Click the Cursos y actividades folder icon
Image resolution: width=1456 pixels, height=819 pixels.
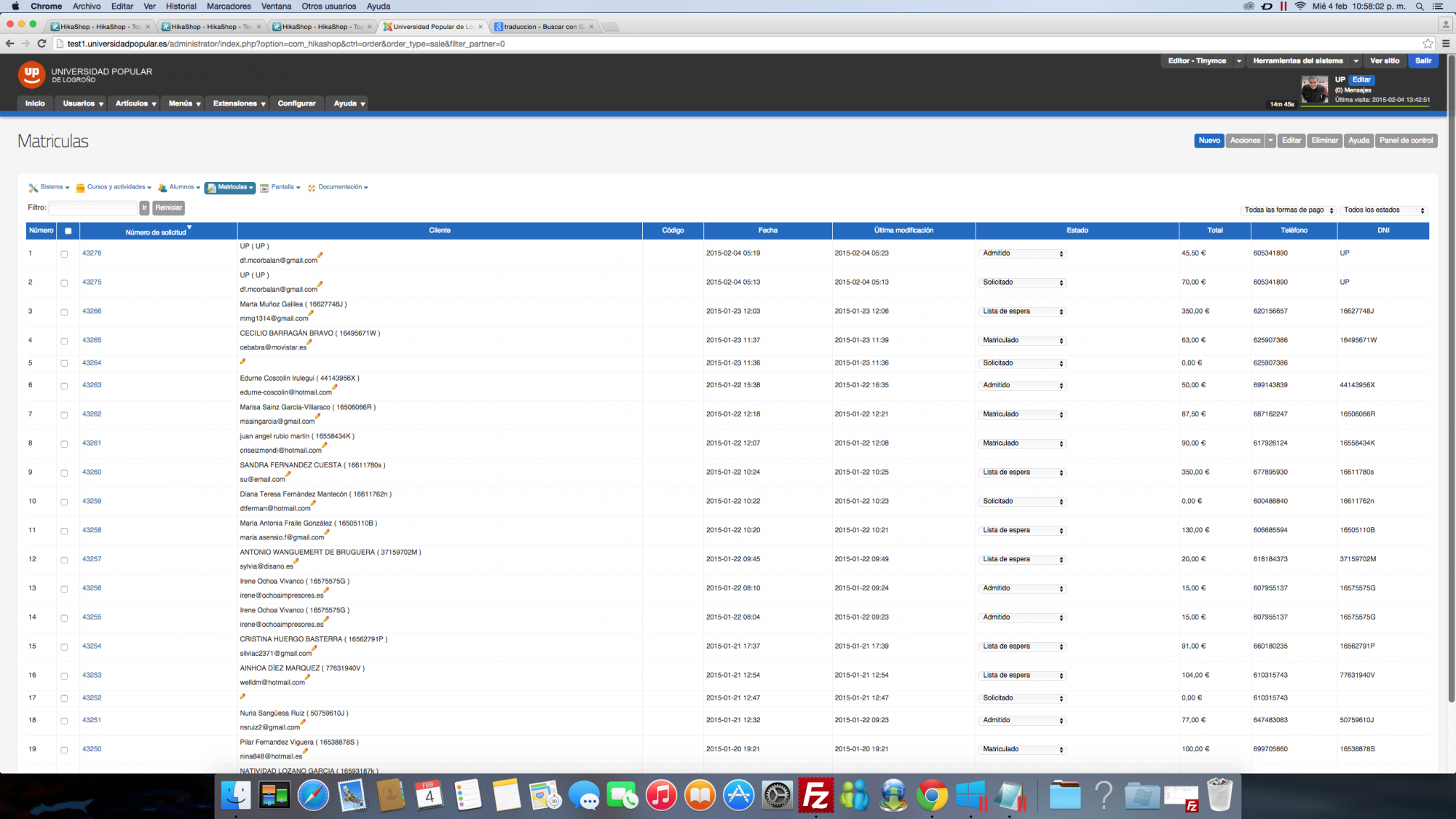tap(81, 188)
